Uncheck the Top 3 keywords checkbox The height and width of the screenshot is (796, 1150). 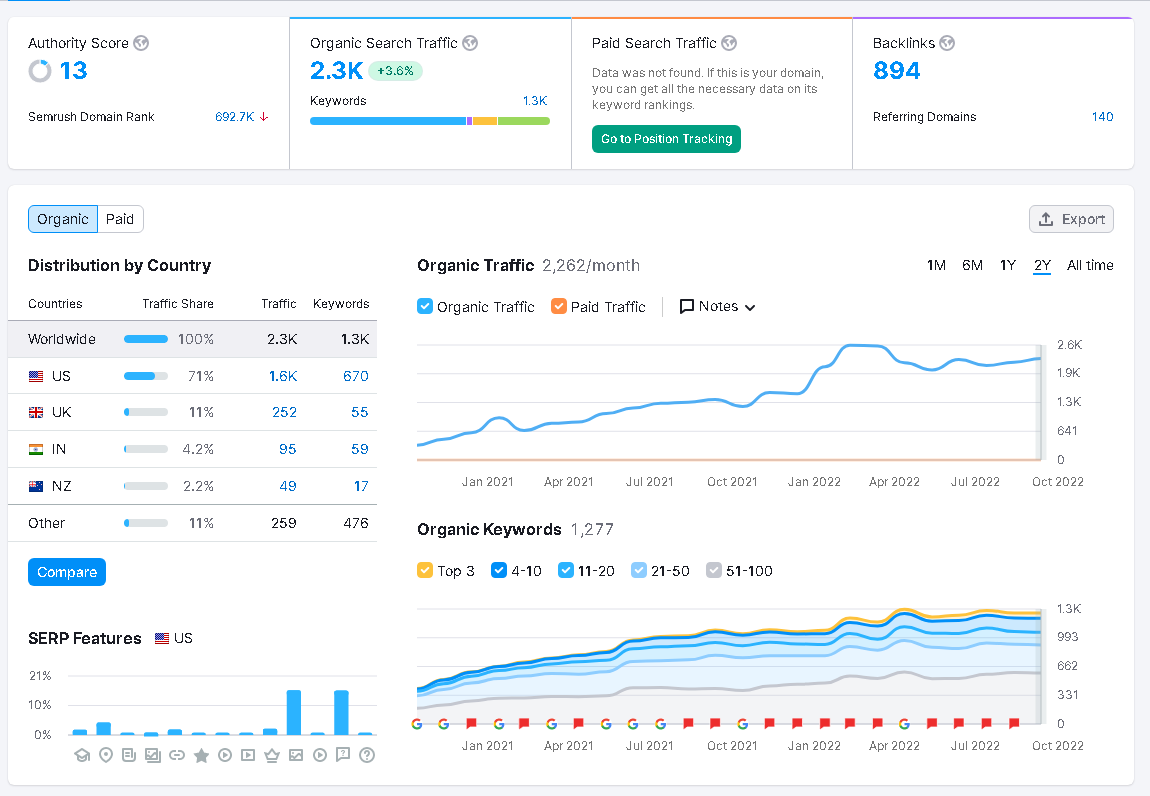coord(425,571)
